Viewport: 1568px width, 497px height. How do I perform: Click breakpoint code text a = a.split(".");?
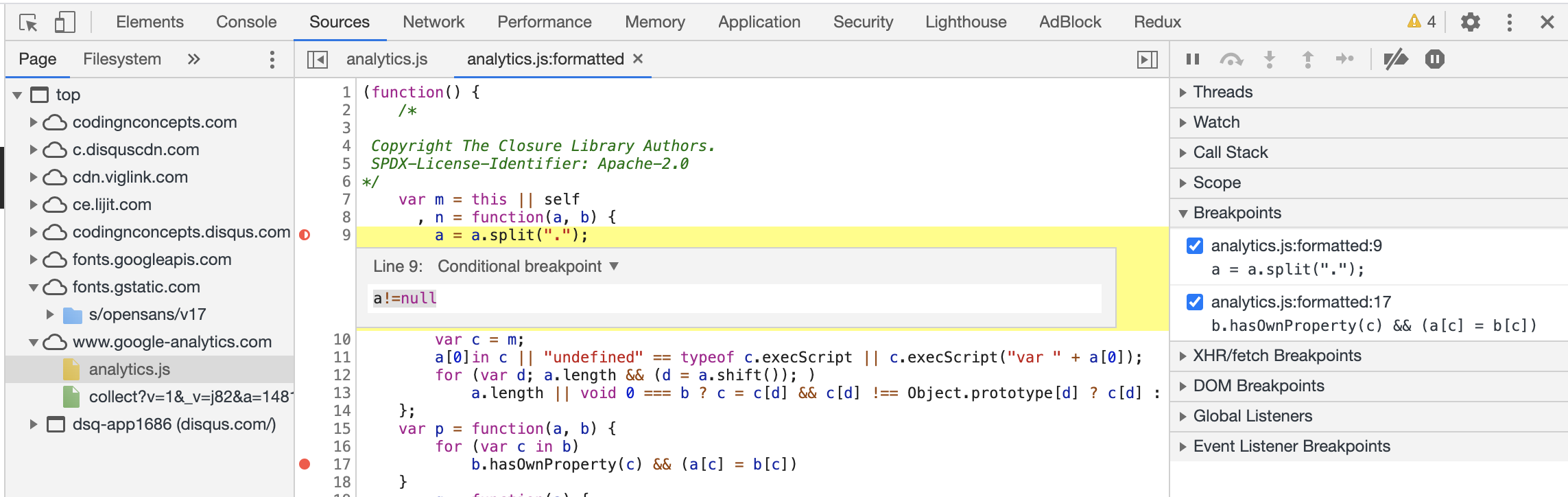click(x=1287, y=269)
